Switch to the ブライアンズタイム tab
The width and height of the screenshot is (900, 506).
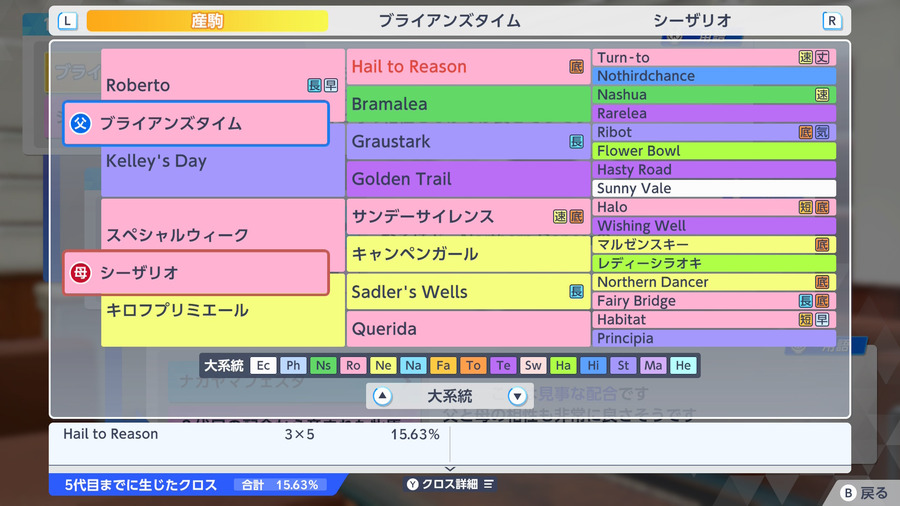(x=449, y=21)
